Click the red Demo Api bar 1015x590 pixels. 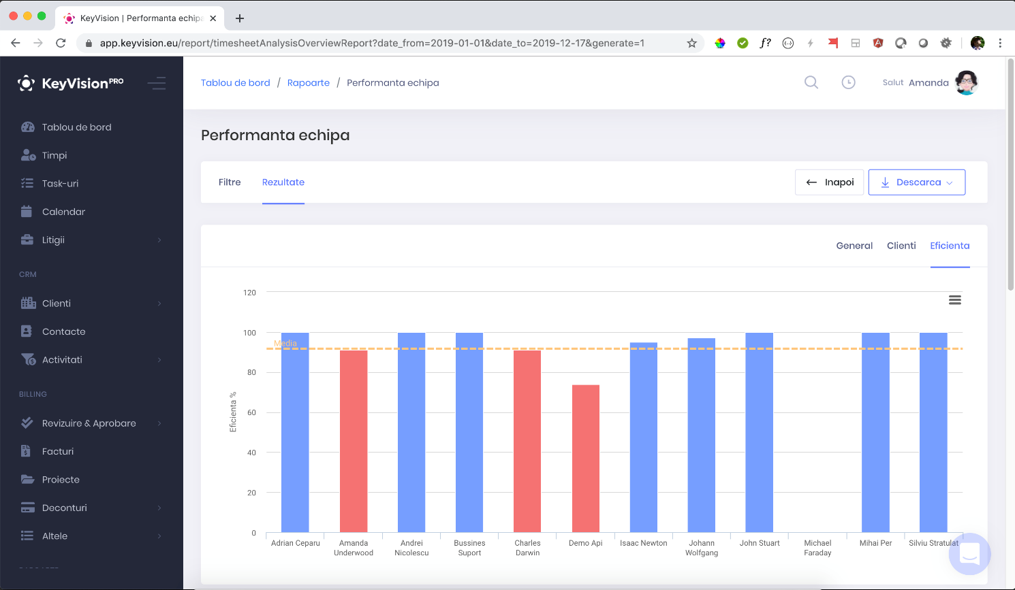point(585,459)
